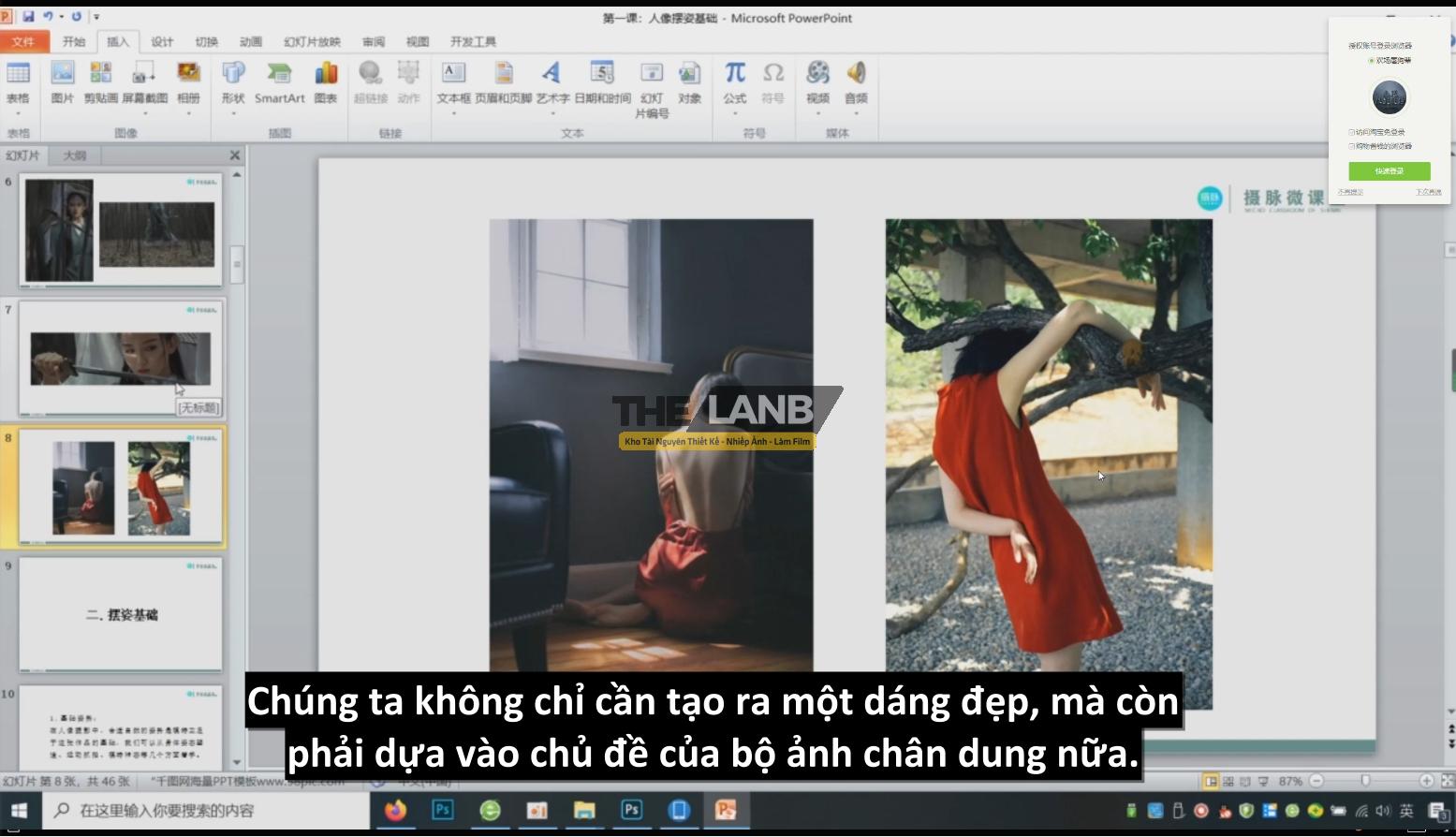Switch to the 大纲 outline tab
Screen dimensions: 1456x837
[x=75, y=155]
